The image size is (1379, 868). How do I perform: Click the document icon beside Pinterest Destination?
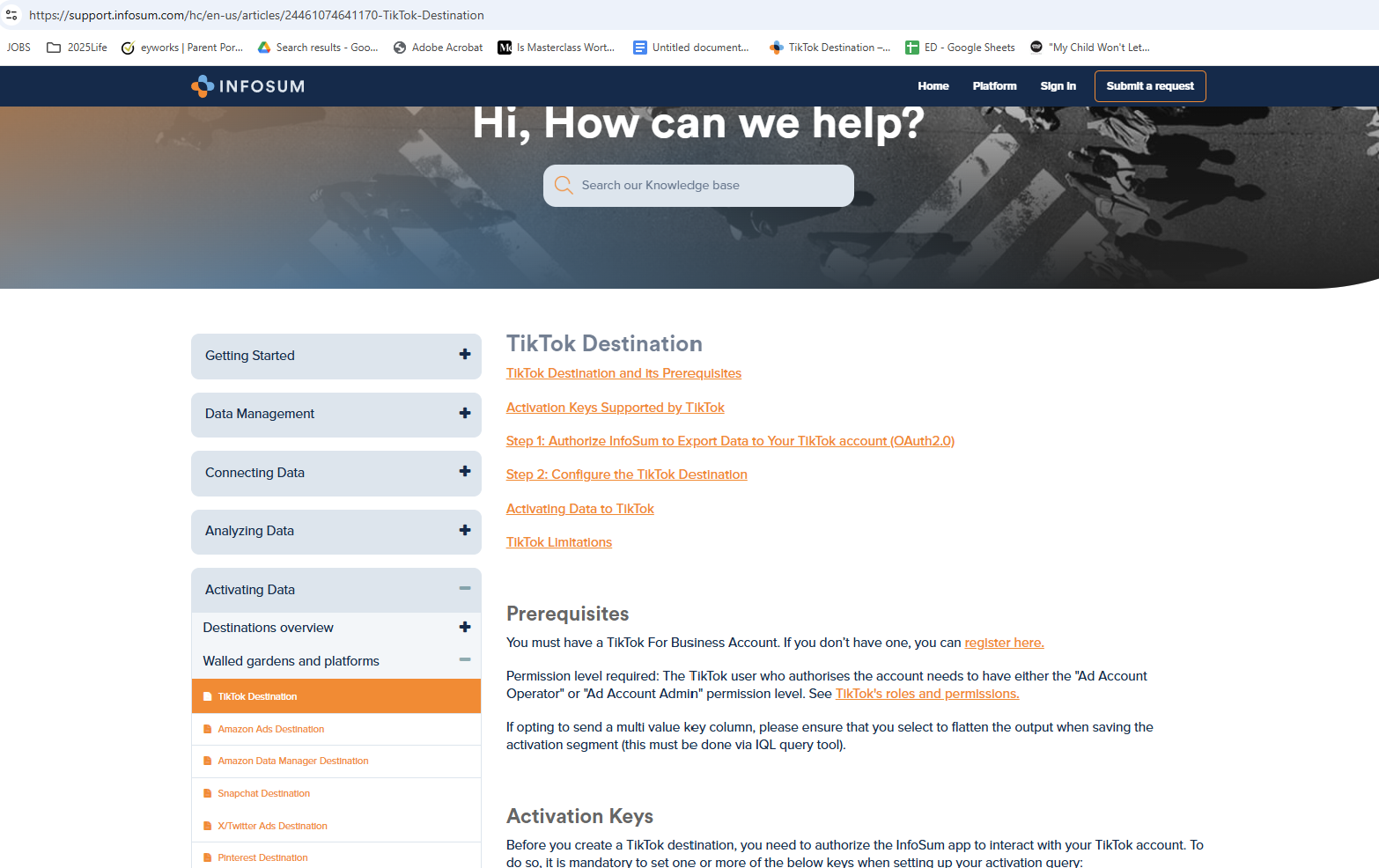click(x=208, y=857)
